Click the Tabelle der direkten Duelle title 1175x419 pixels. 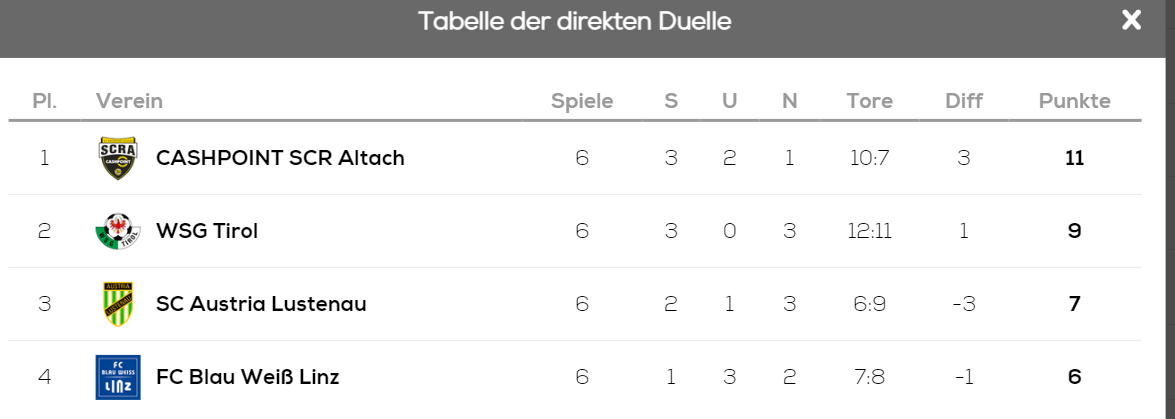click(575, 21)
